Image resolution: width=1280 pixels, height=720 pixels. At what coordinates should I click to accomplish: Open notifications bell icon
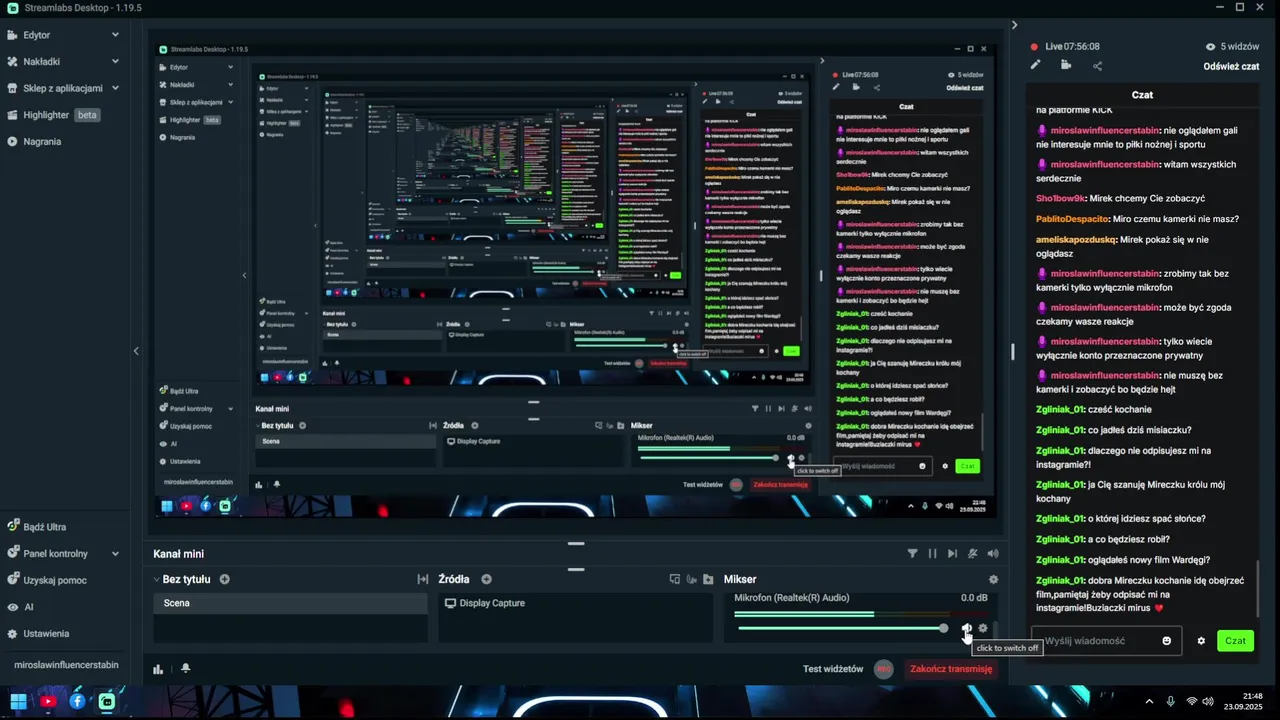coord(185,668)
